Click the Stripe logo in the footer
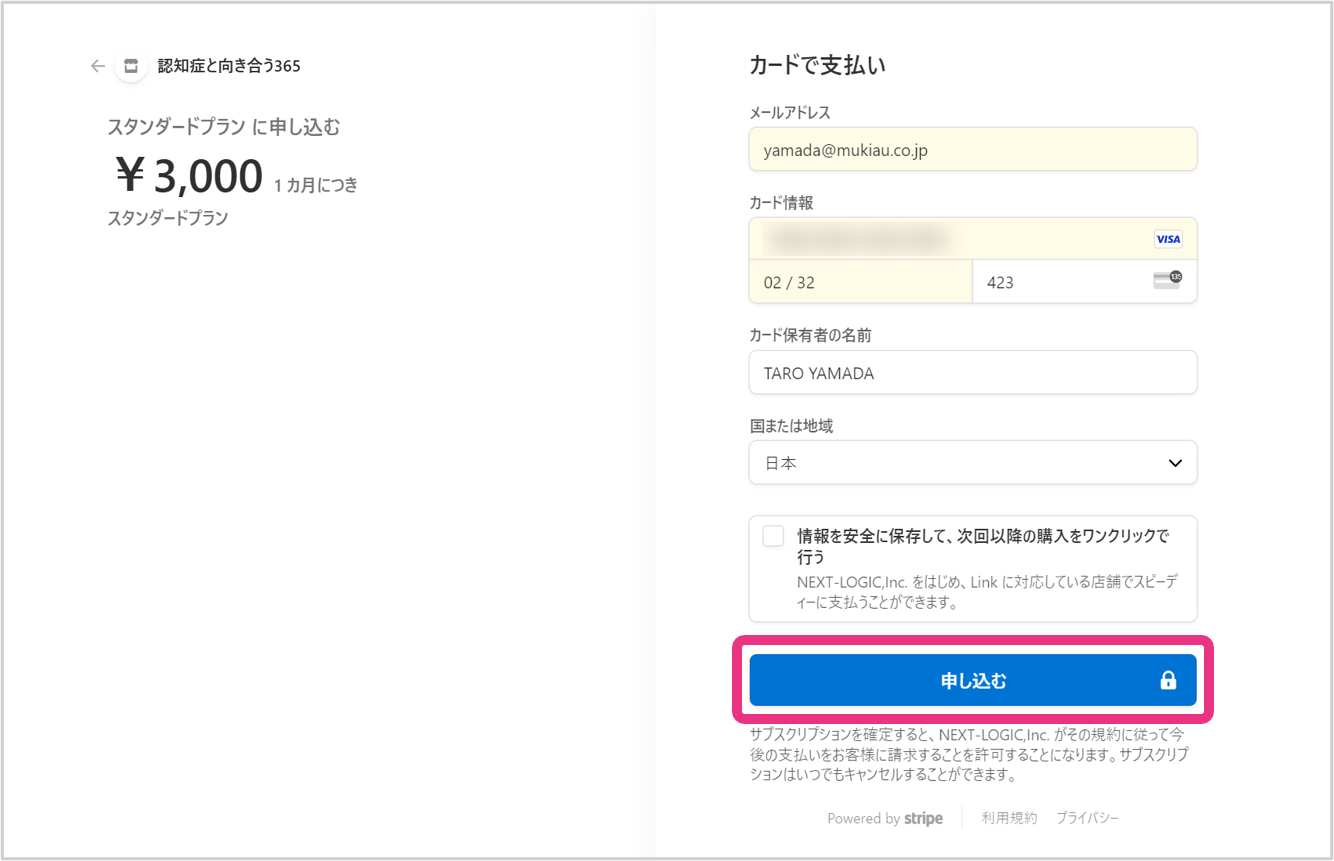Image resolution: width=1334 pixels, height=861 pixels. pyautogui.click(x=923, y=818)
